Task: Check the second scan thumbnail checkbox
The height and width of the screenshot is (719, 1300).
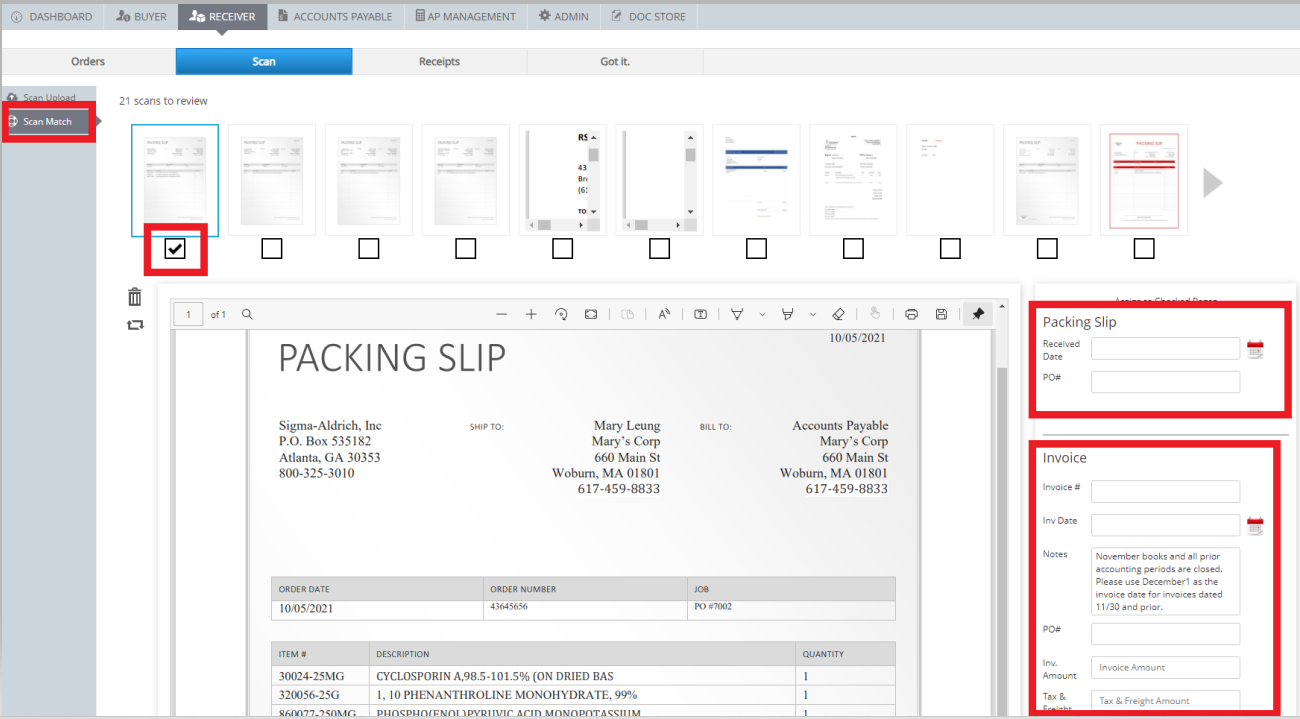Action: tap(272, 249)
